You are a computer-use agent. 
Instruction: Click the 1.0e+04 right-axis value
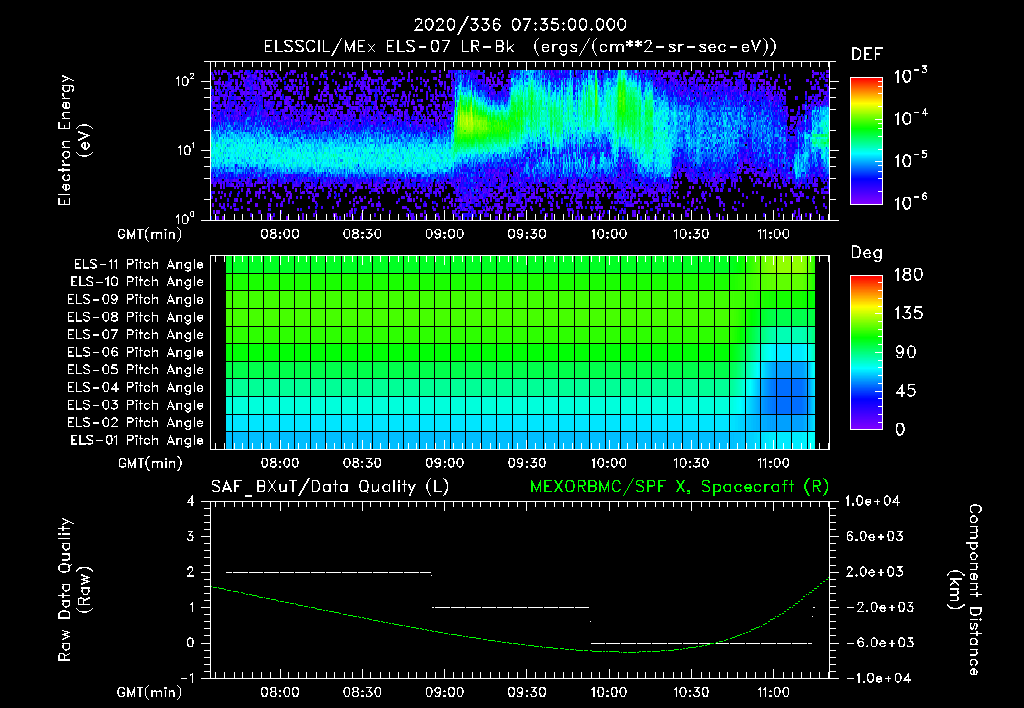pyautogui.click(x=872, y=501)
